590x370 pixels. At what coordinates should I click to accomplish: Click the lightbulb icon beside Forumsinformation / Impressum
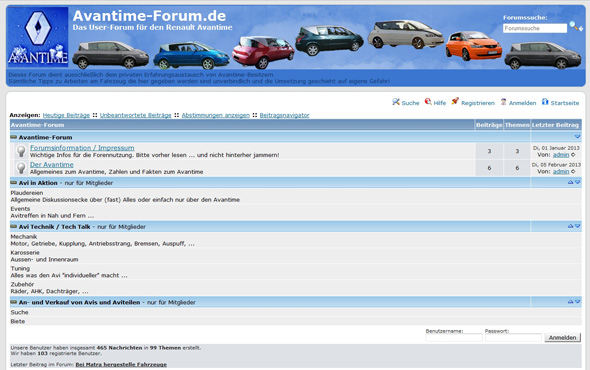tap(21, 151)
